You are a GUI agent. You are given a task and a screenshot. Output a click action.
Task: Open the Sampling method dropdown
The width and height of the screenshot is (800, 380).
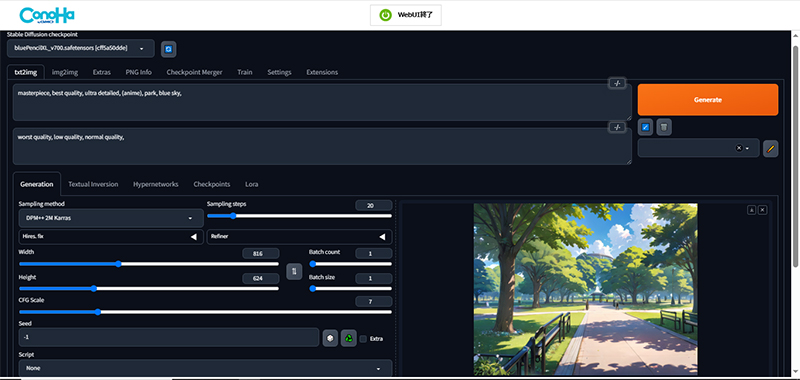tap(111, 218)
